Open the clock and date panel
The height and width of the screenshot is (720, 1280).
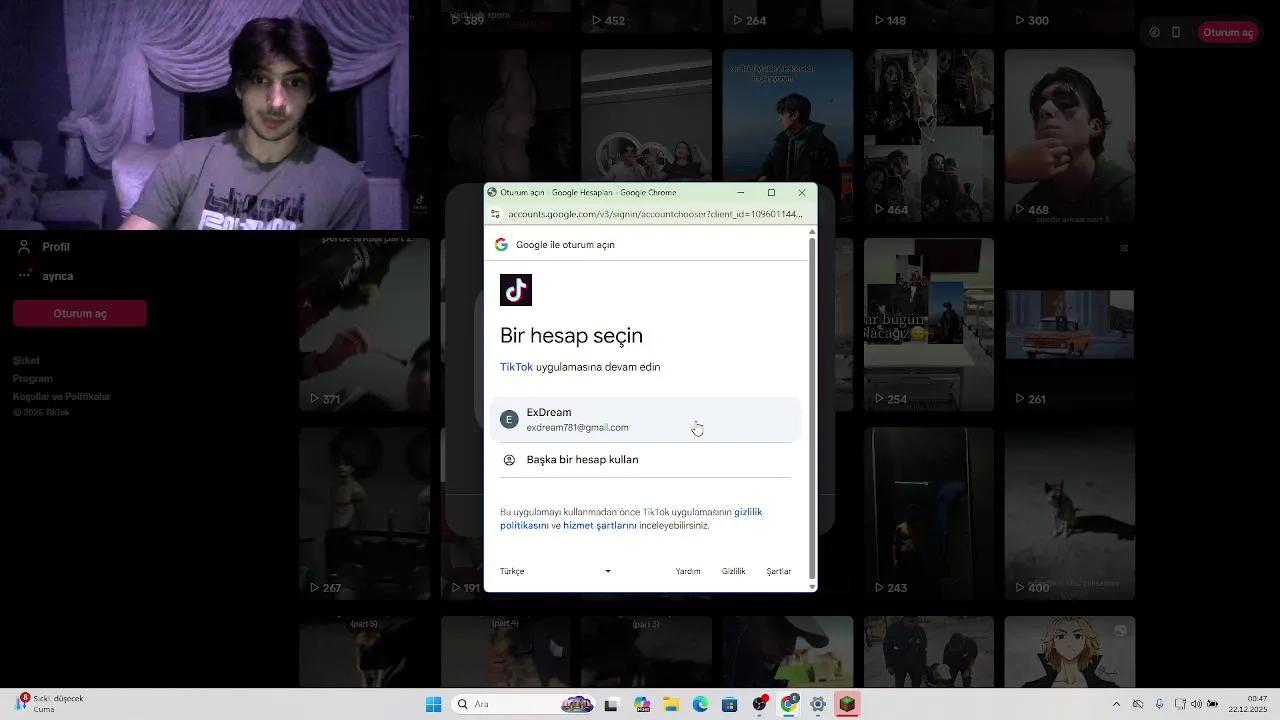(1248, 704)
